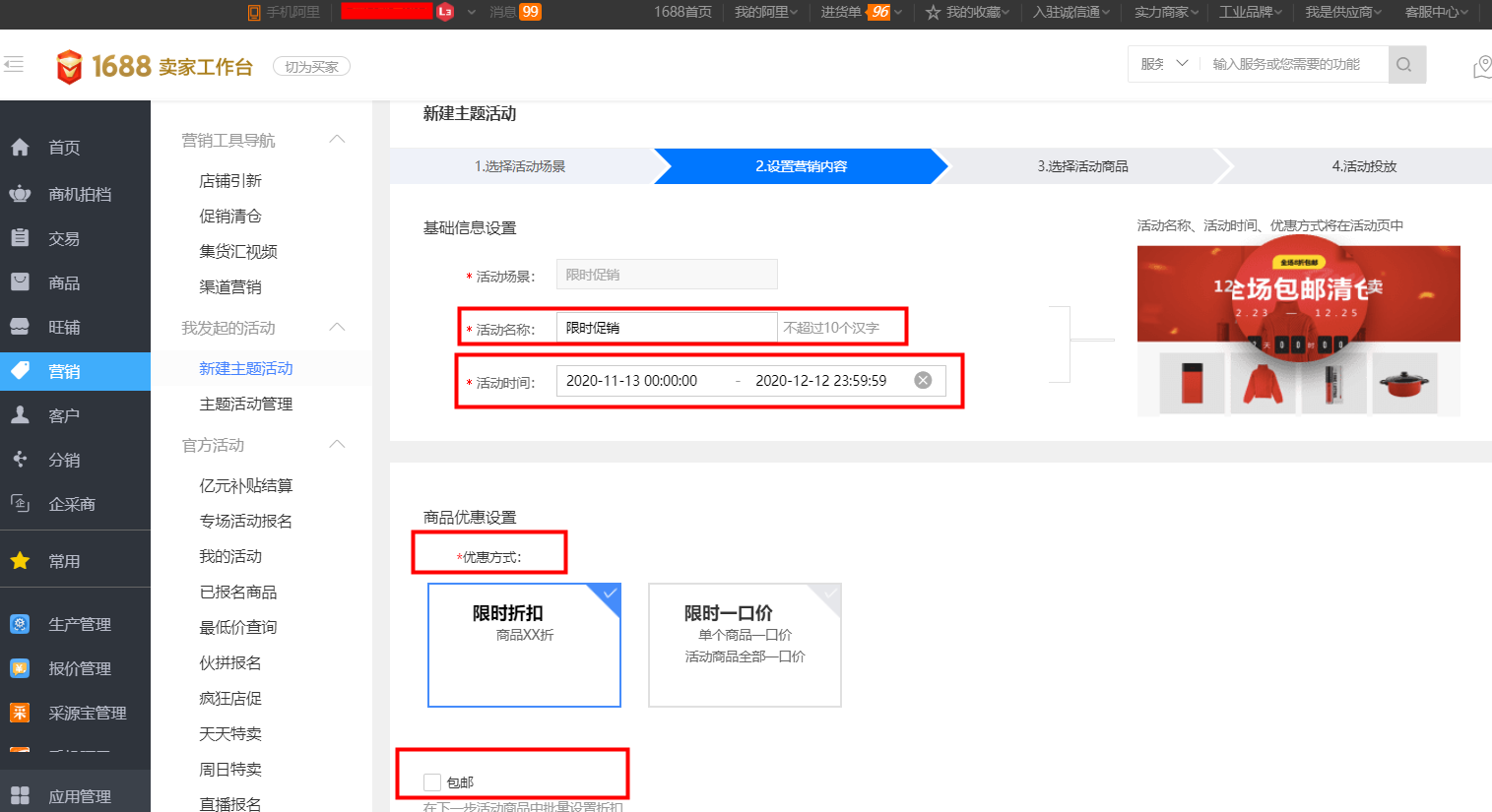Viewport: 1492px width, 812px height.
Task: Select the 限时折扣 discount option card
Action: coord(524,646)
